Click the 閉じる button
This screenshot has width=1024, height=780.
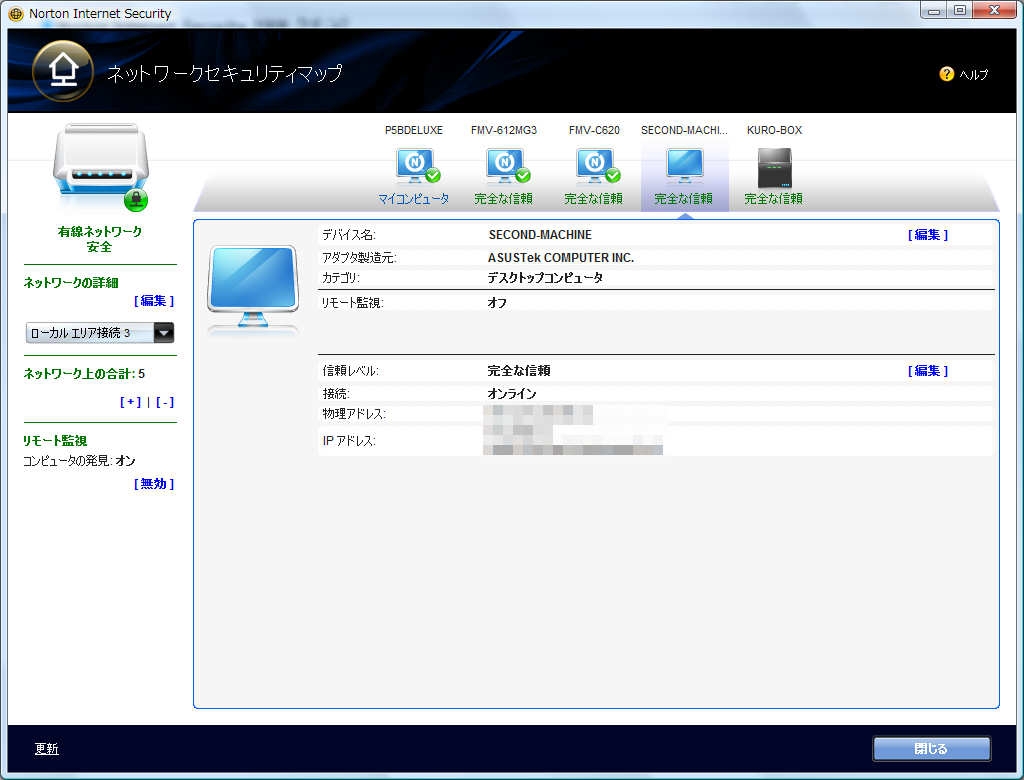tap(931, 749)
